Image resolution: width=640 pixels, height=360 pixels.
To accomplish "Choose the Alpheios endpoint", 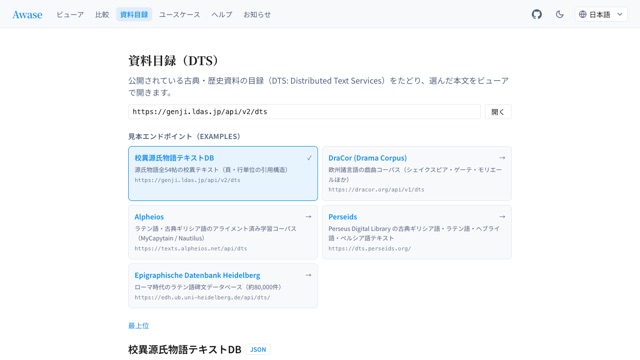I will pyautogui.click(x=223, y=232).
